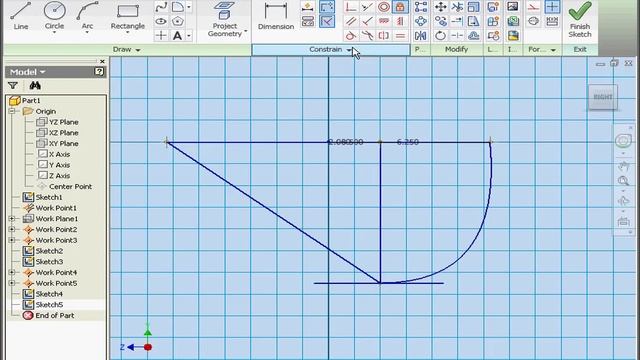Toggle Constraint Inference

[x=327, y=7]
